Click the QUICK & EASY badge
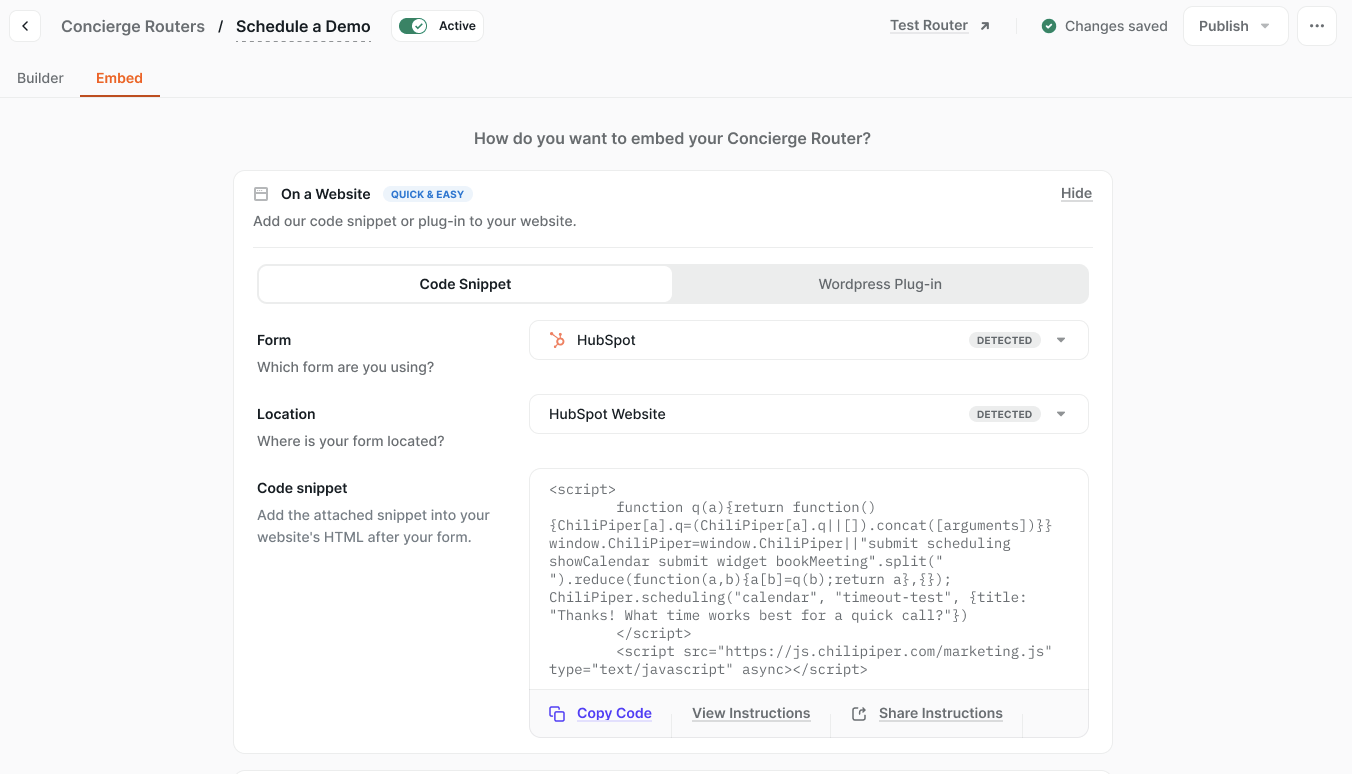Image resolution: width=1352 pixels, height=774 pixels. pyautogui.click(x=427, y=194)
